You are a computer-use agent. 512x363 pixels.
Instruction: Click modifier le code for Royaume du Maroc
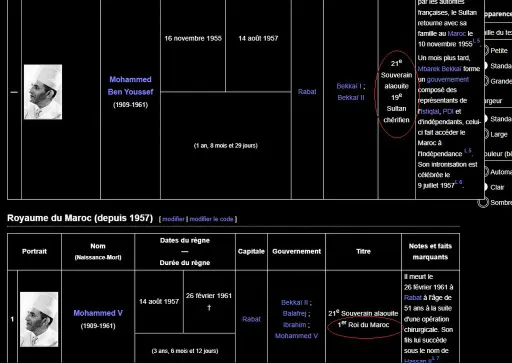(x=211, y=219)
